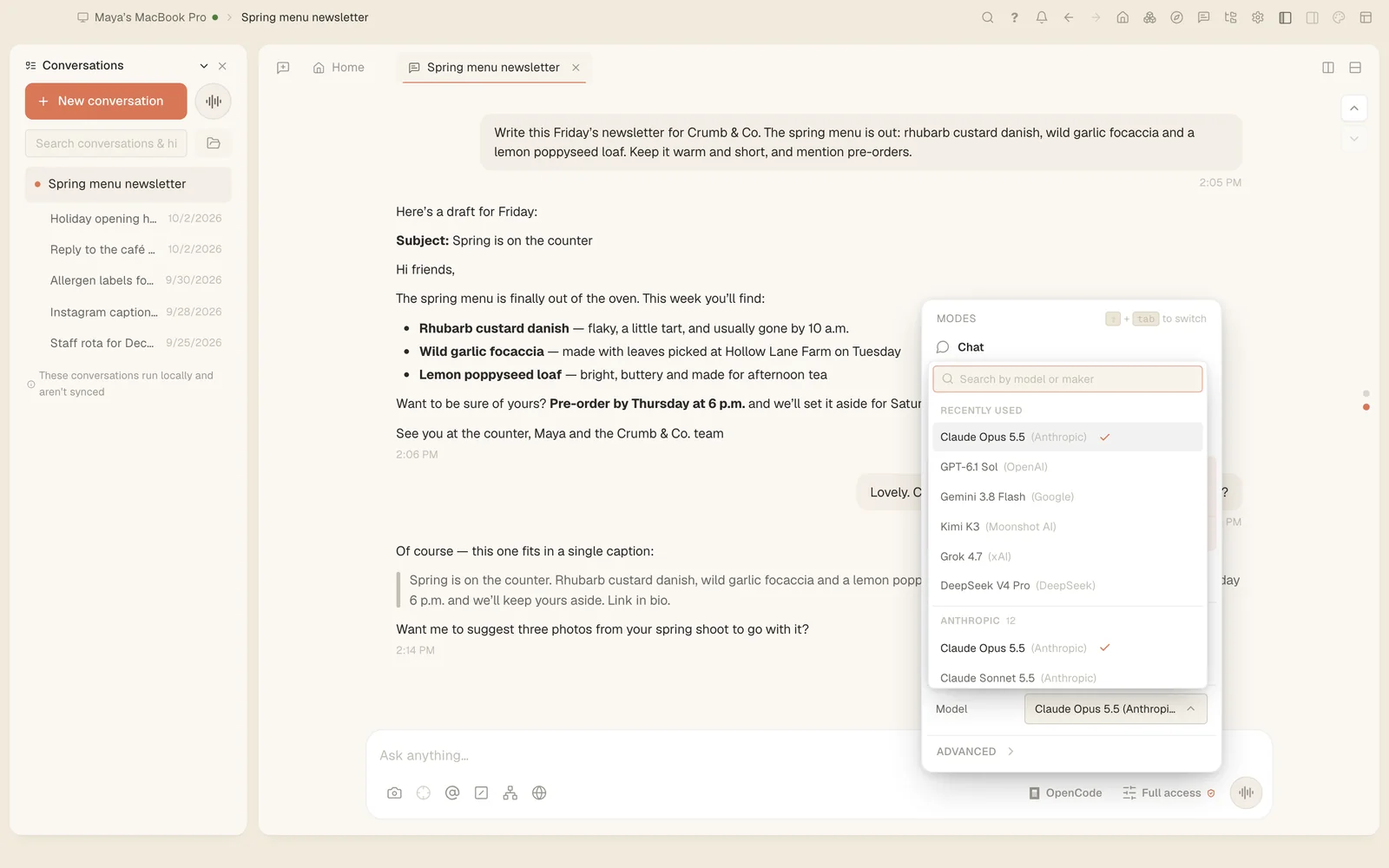
Task: Go back with the left arrow icon
Action: pyautogui.click(x=1069, y=17)
